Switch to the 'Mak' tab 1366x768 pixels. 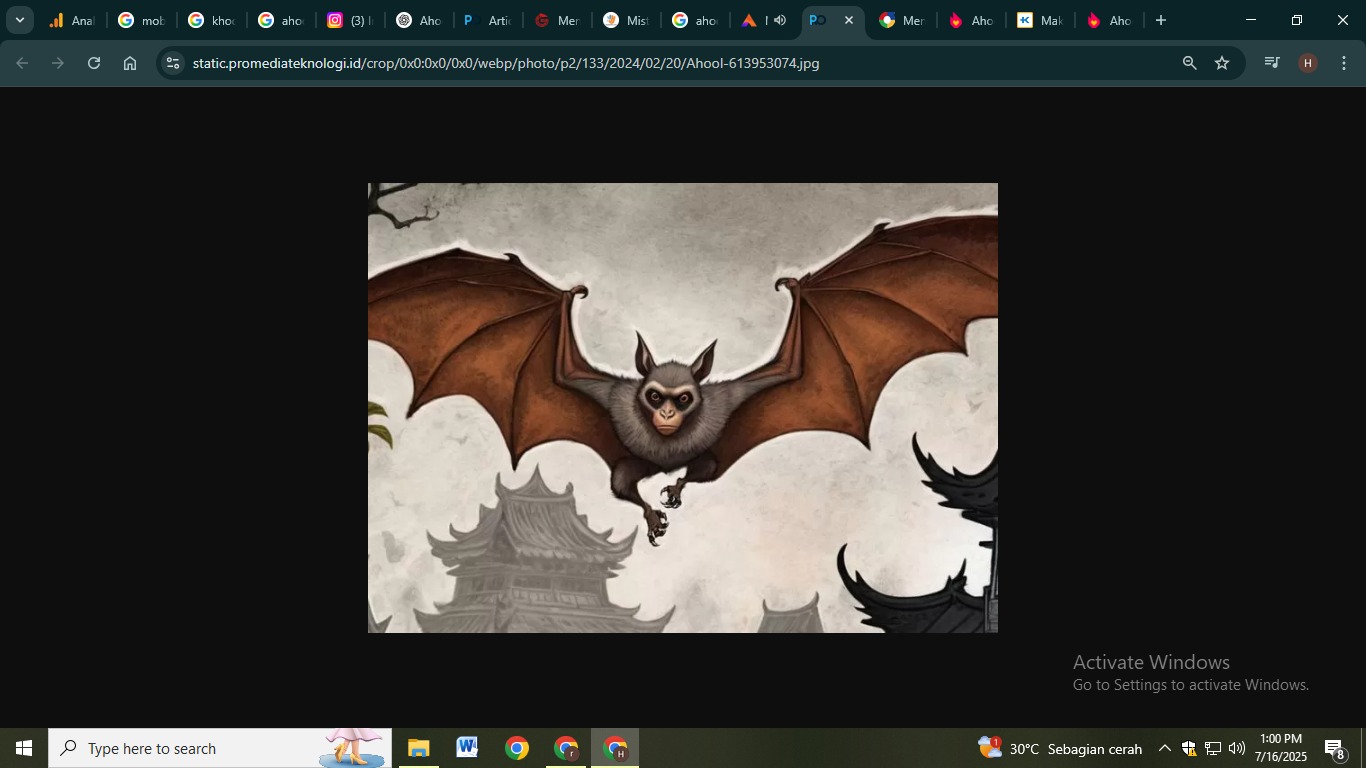tap(1041, 20)
